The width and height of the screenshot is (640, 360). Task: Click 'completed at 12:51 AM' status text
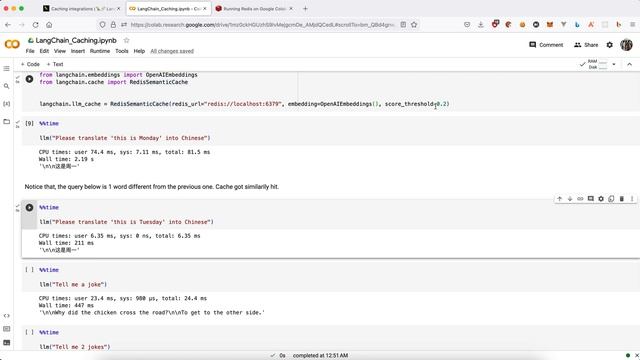point(320,356)
